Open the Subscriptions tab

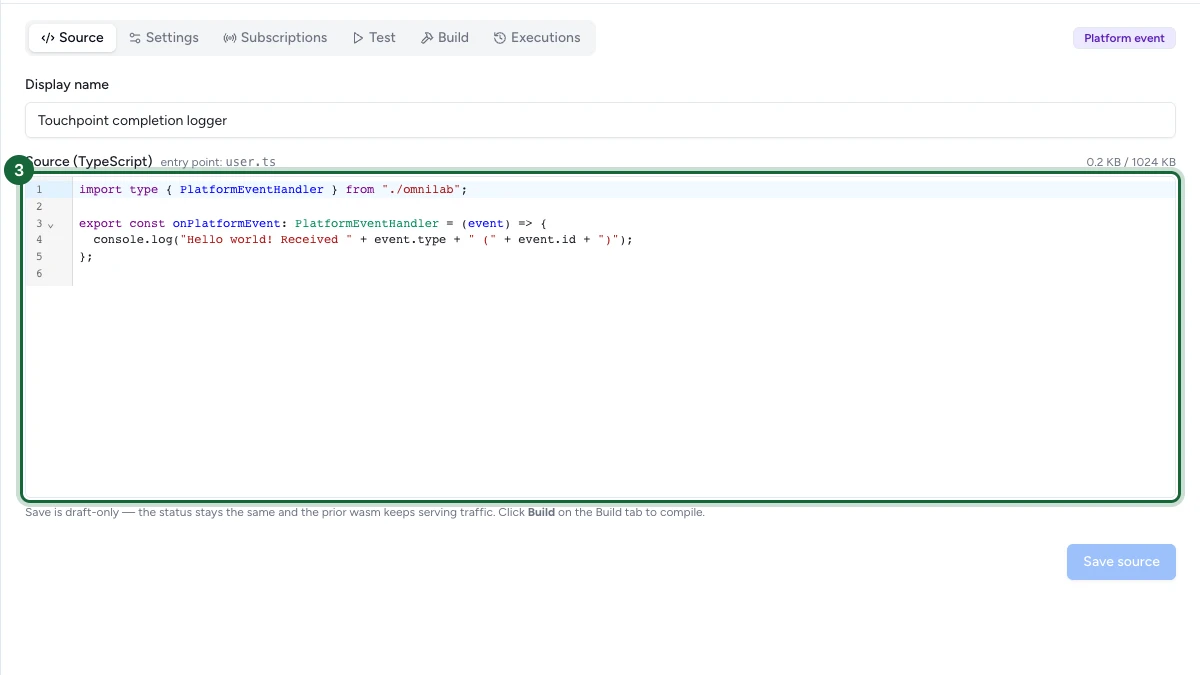pos(275,38)
